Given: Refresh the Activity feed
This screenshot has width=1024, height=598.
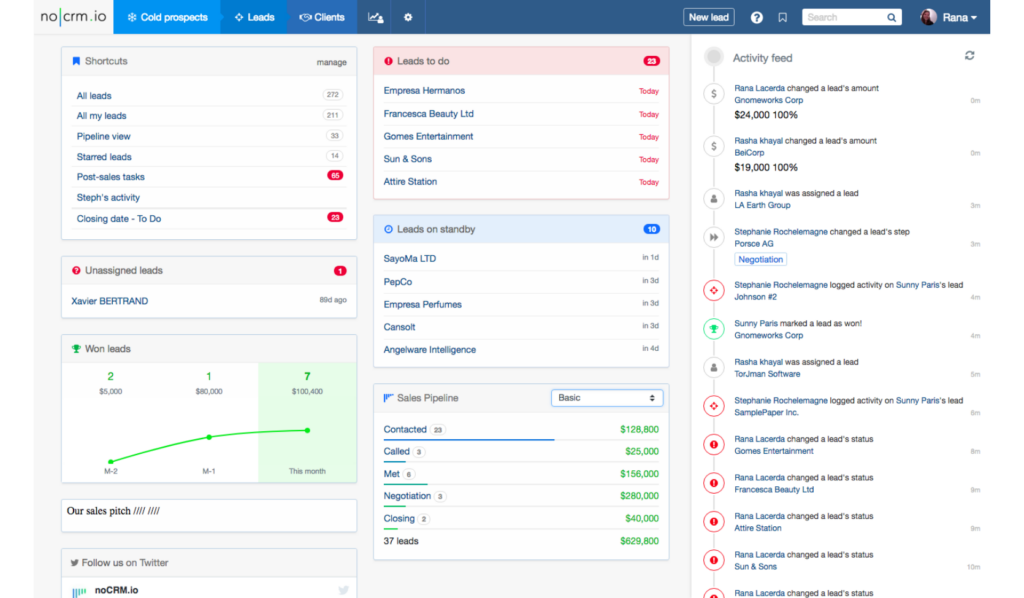Looking at the screenshot, I should [970, 56].
